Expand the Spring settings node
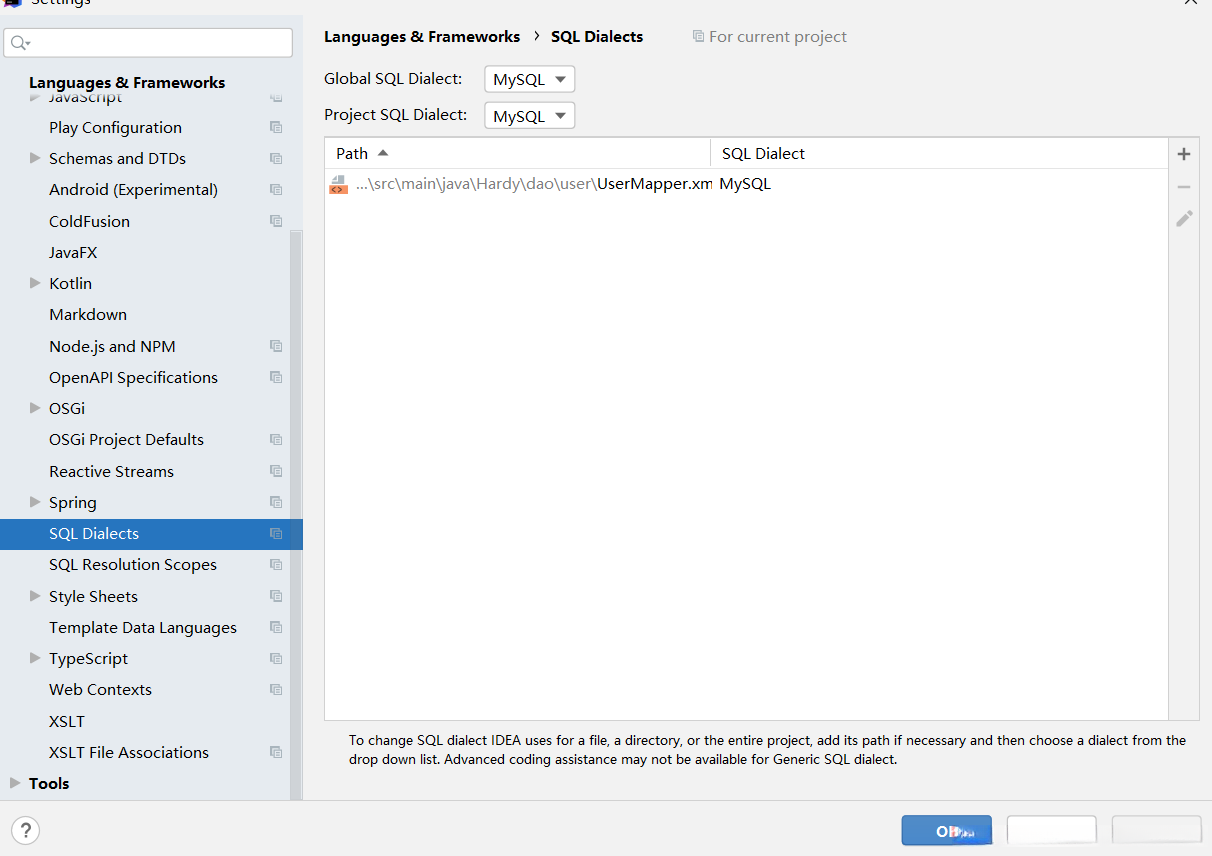1212x856 pixels. click(x=35, y=502)
